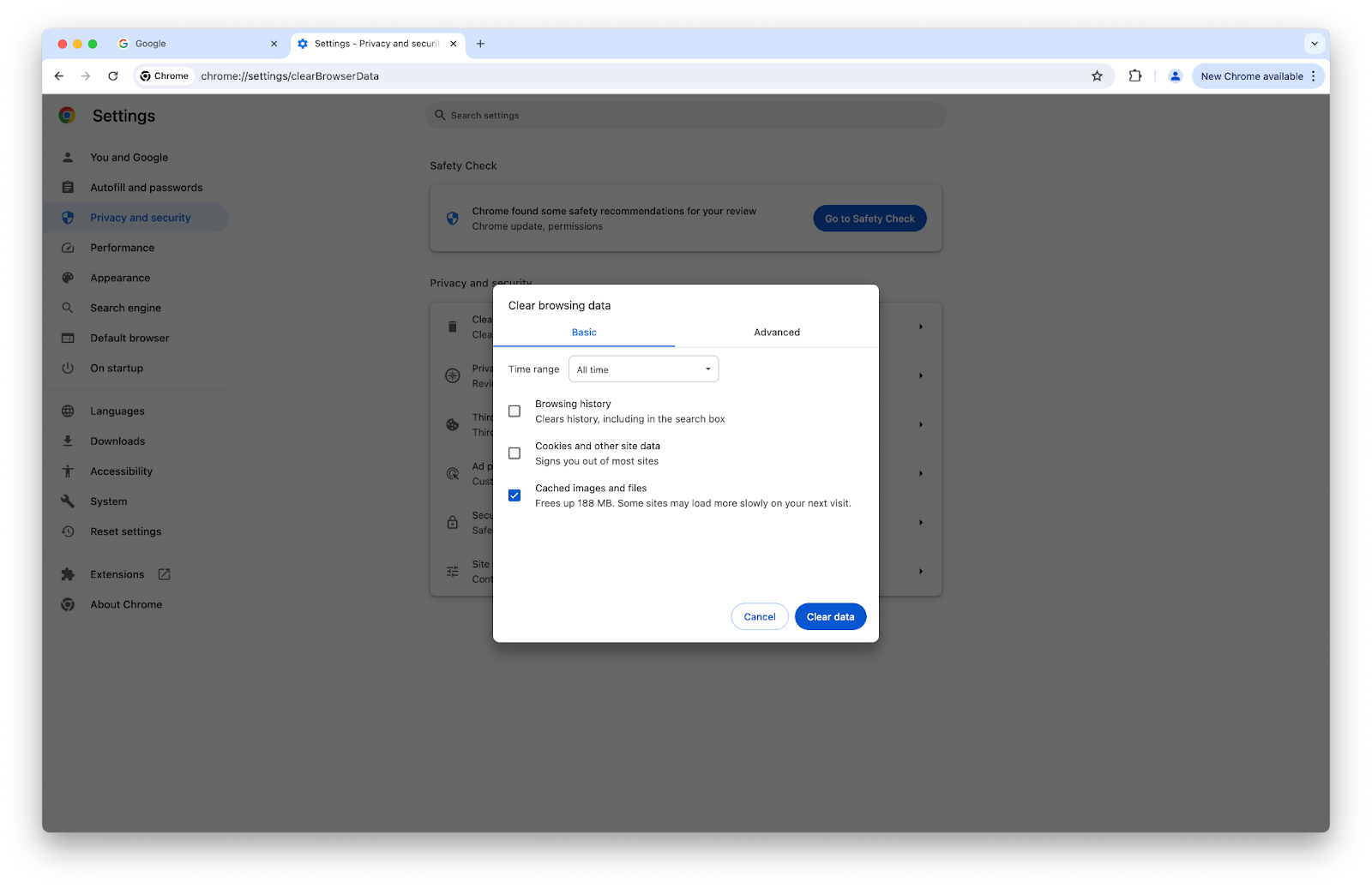Open Performance via its speedometer icon
This screenshot has width=1372, height=888.
pos(68,247)
